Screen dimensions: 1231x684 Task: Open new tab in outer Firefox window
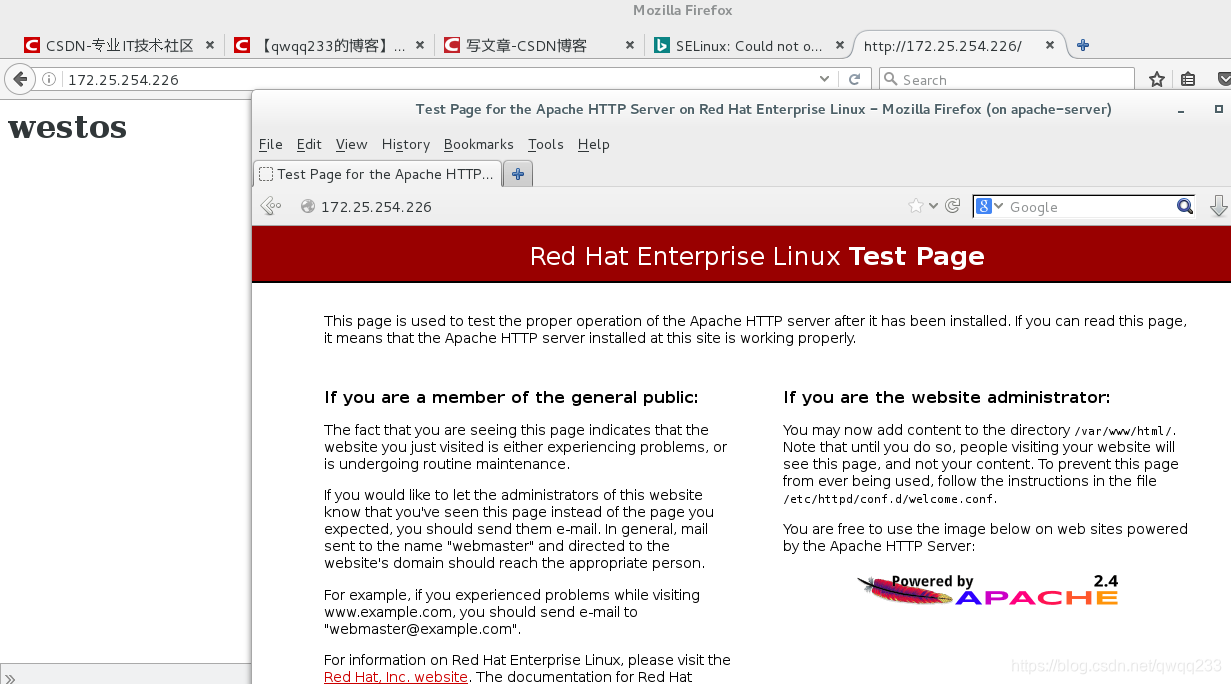1082,45
